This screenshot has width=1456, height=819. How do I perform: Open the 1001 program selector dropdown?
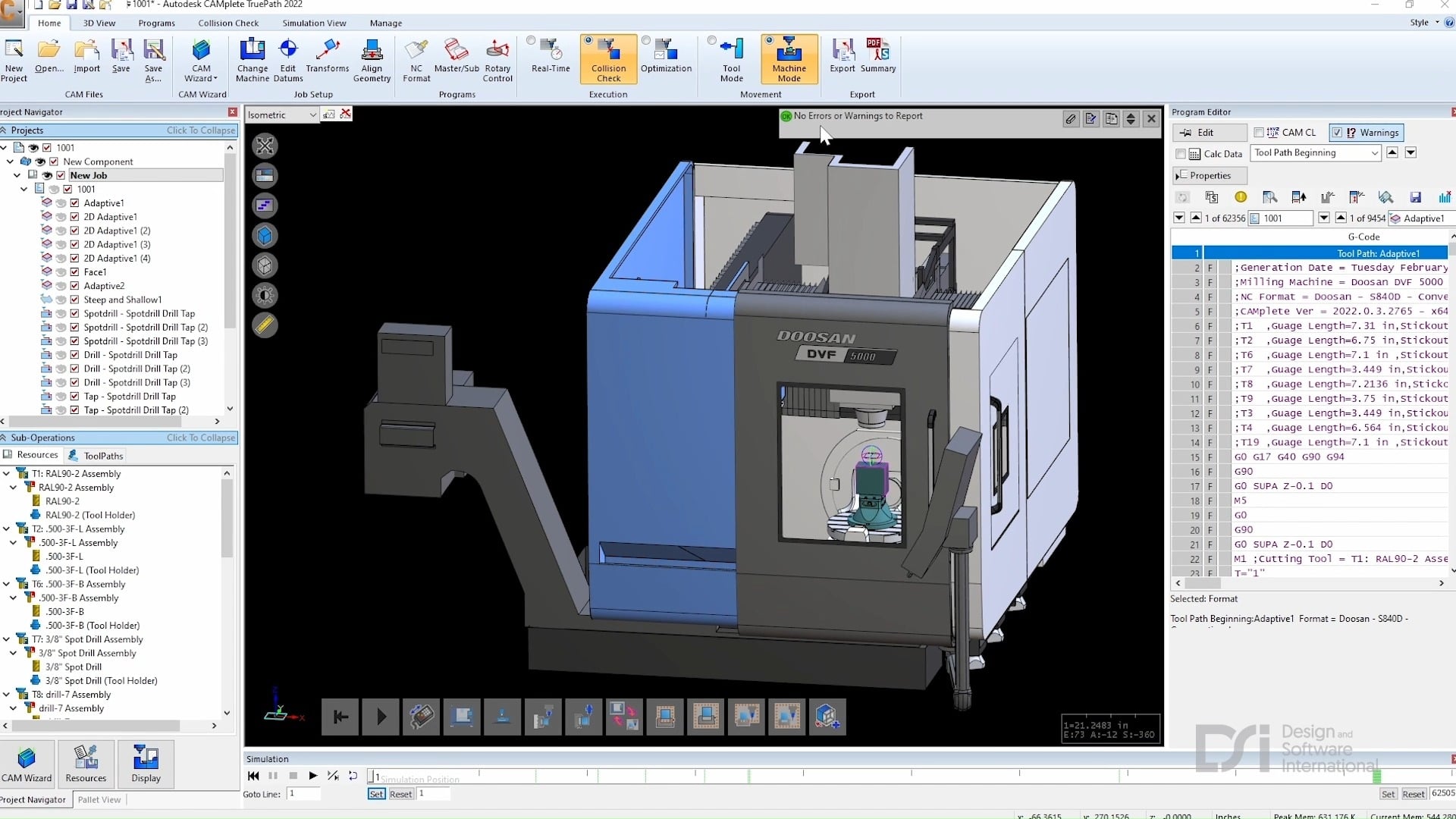click(1323, 218)
